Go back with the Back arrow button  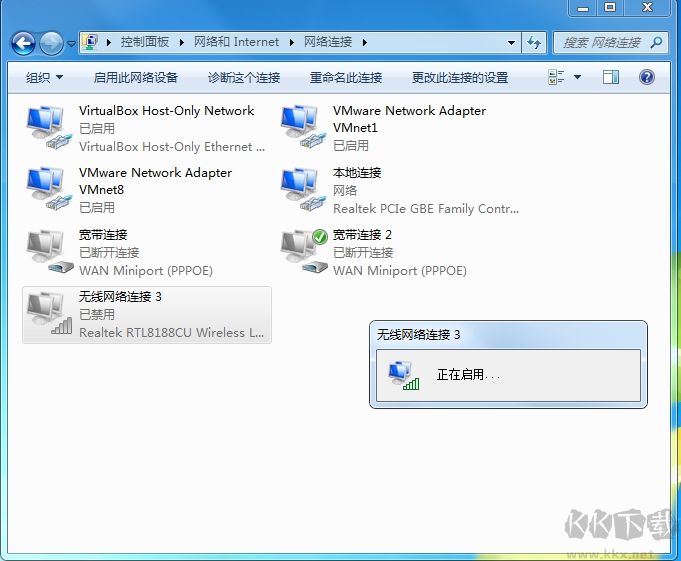(23, 43)
